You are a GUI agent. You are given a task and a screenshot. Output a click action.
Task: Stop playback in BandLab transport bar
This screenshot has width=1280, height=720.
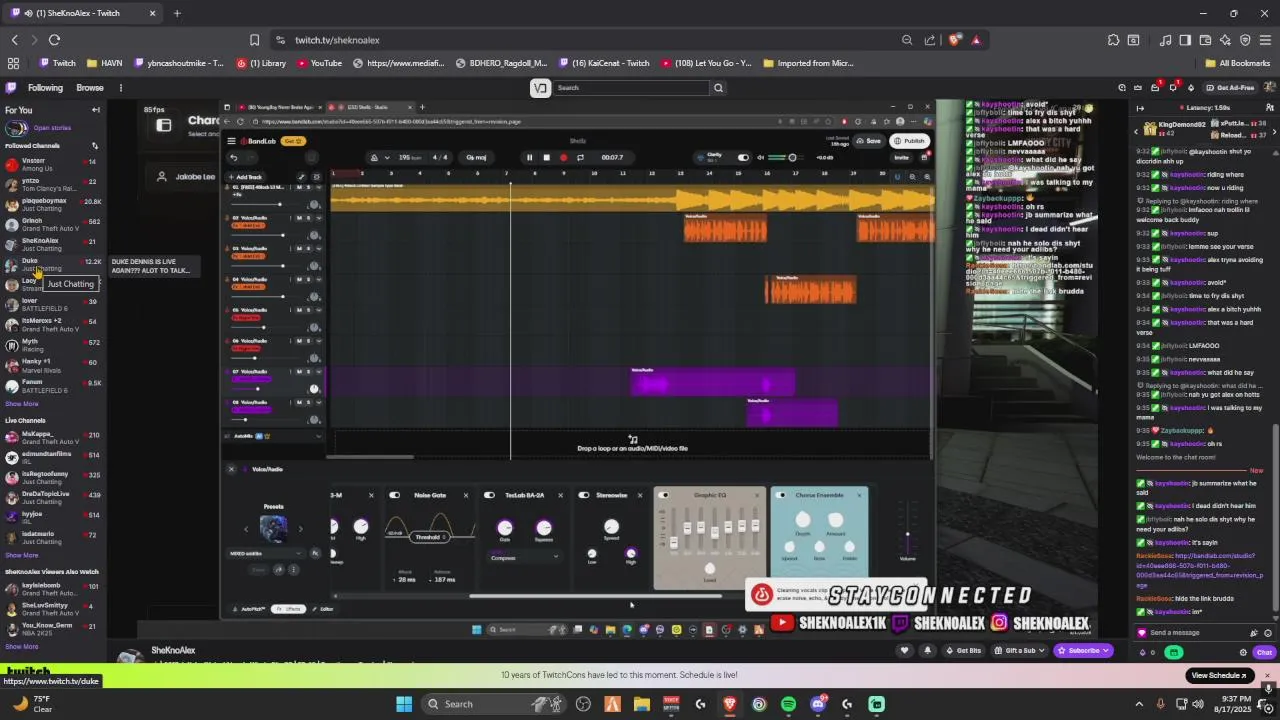click(546, 157)
